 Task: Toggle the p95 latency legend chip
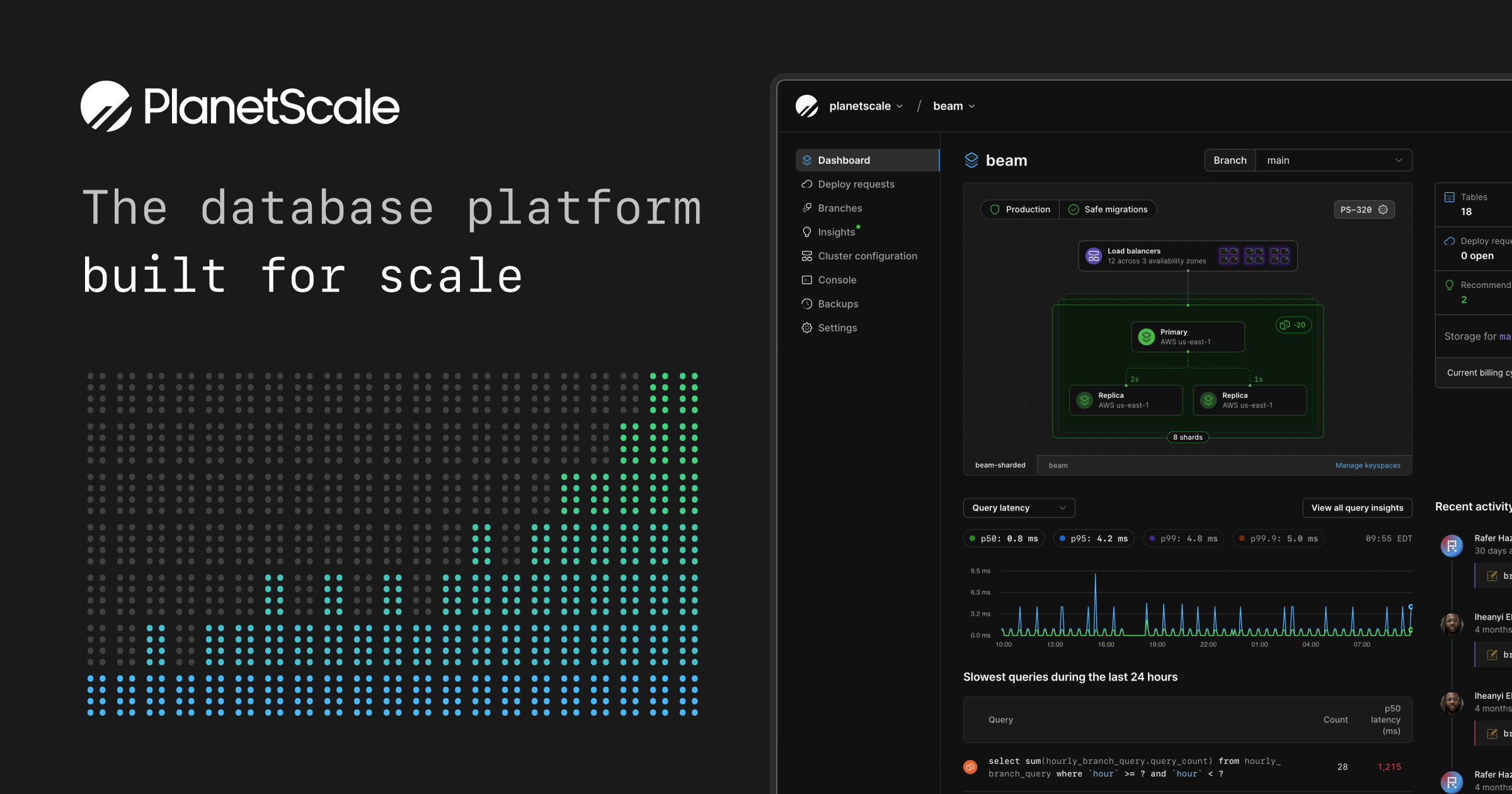click(1094, 538)
